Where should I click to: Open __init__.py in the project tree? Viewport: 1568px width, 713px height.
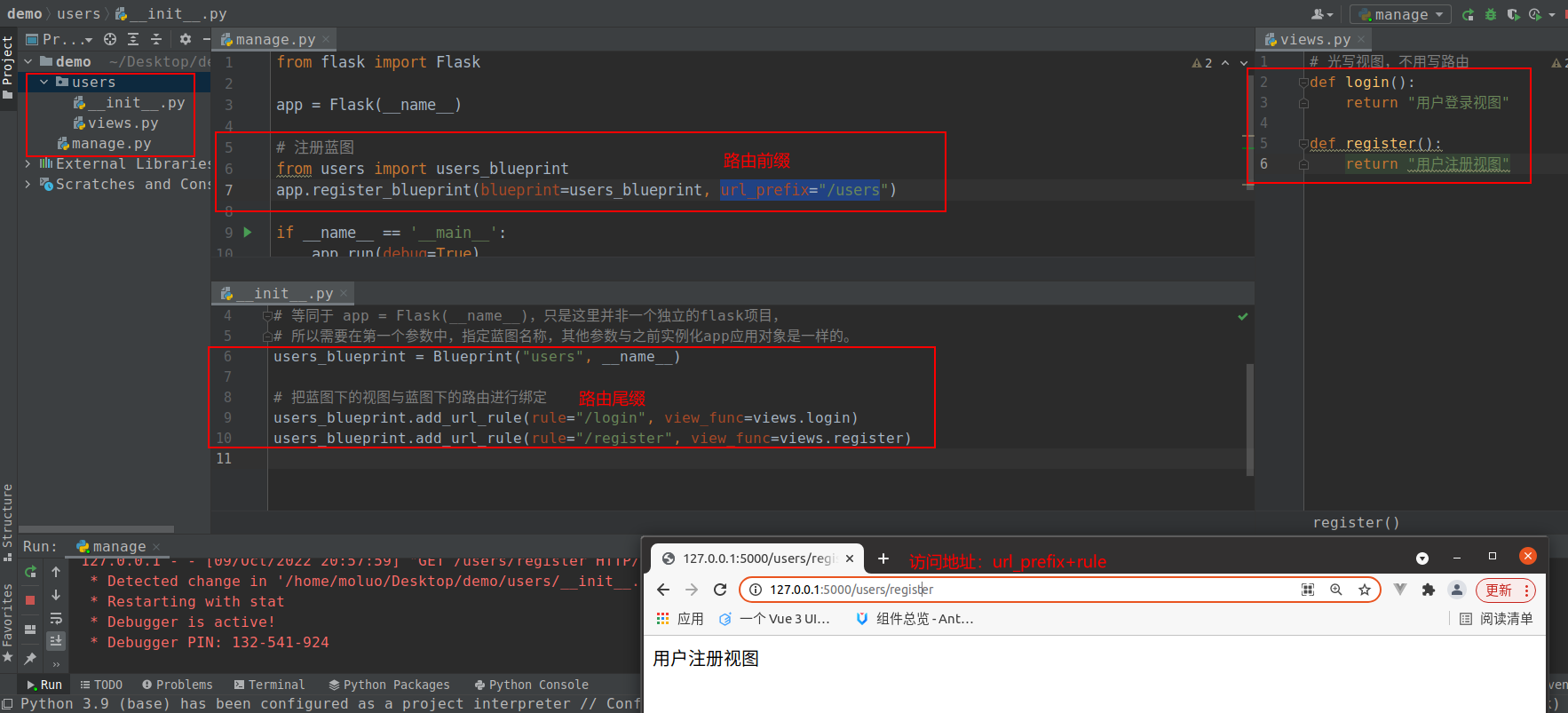point(129,102)
